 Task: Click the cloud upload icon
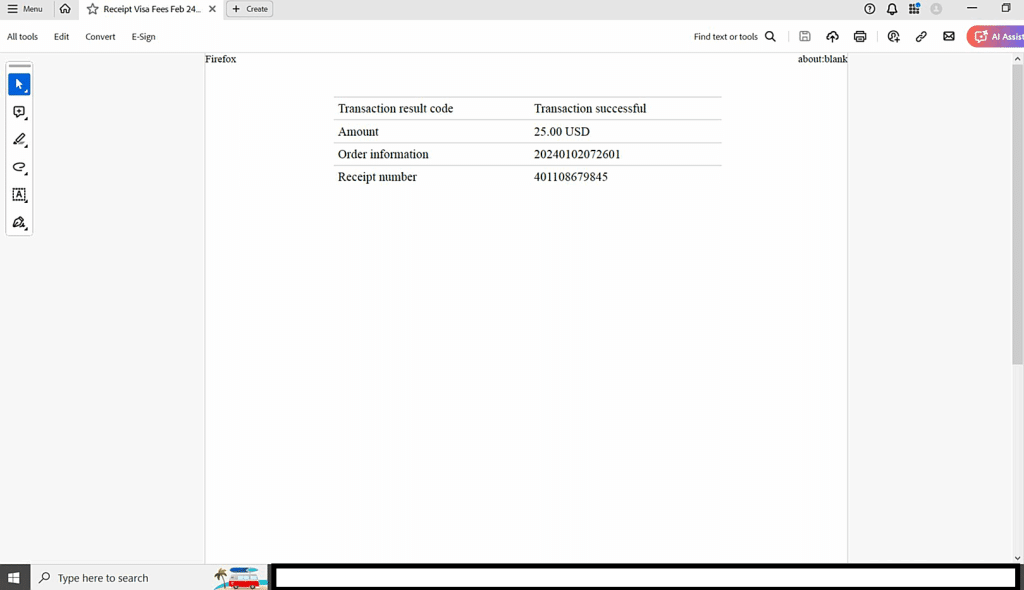tap(832, 37)
